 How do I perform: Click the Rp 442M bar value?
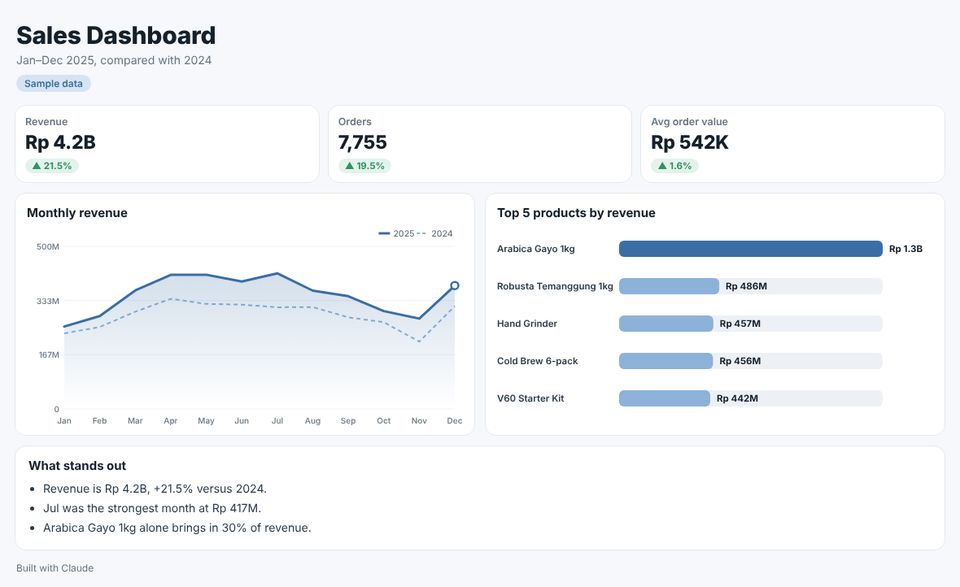737,398
